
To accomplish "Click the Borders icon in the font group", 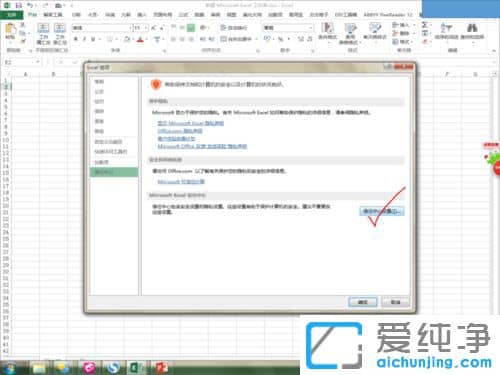I will click(109, 39).
